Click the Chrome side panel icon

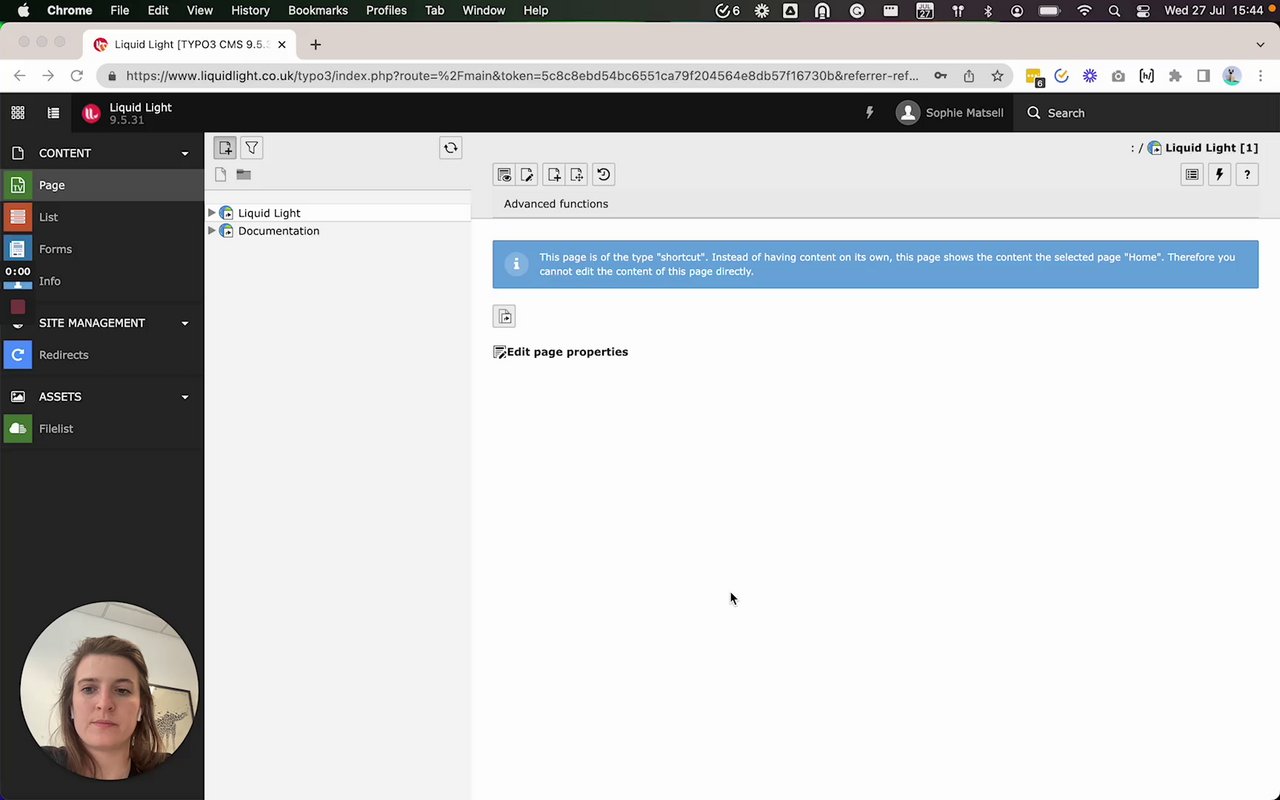(x=1204, y=76)
